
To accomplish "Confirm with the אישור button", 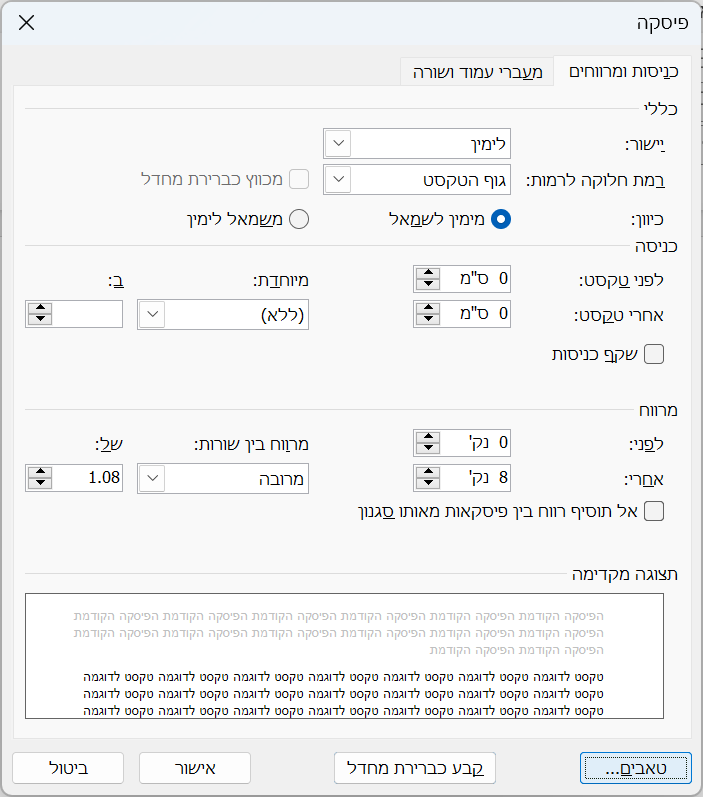I will tap(195, 768).
